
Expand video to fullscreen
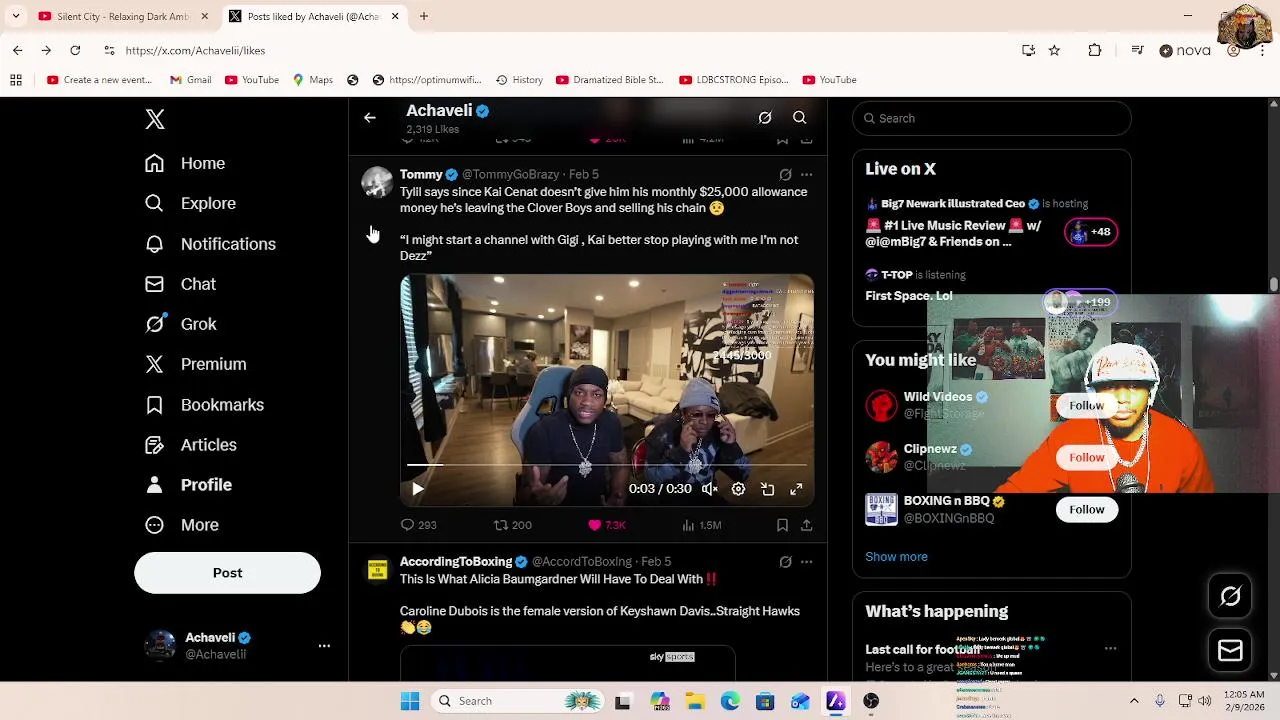coord(796,489)
